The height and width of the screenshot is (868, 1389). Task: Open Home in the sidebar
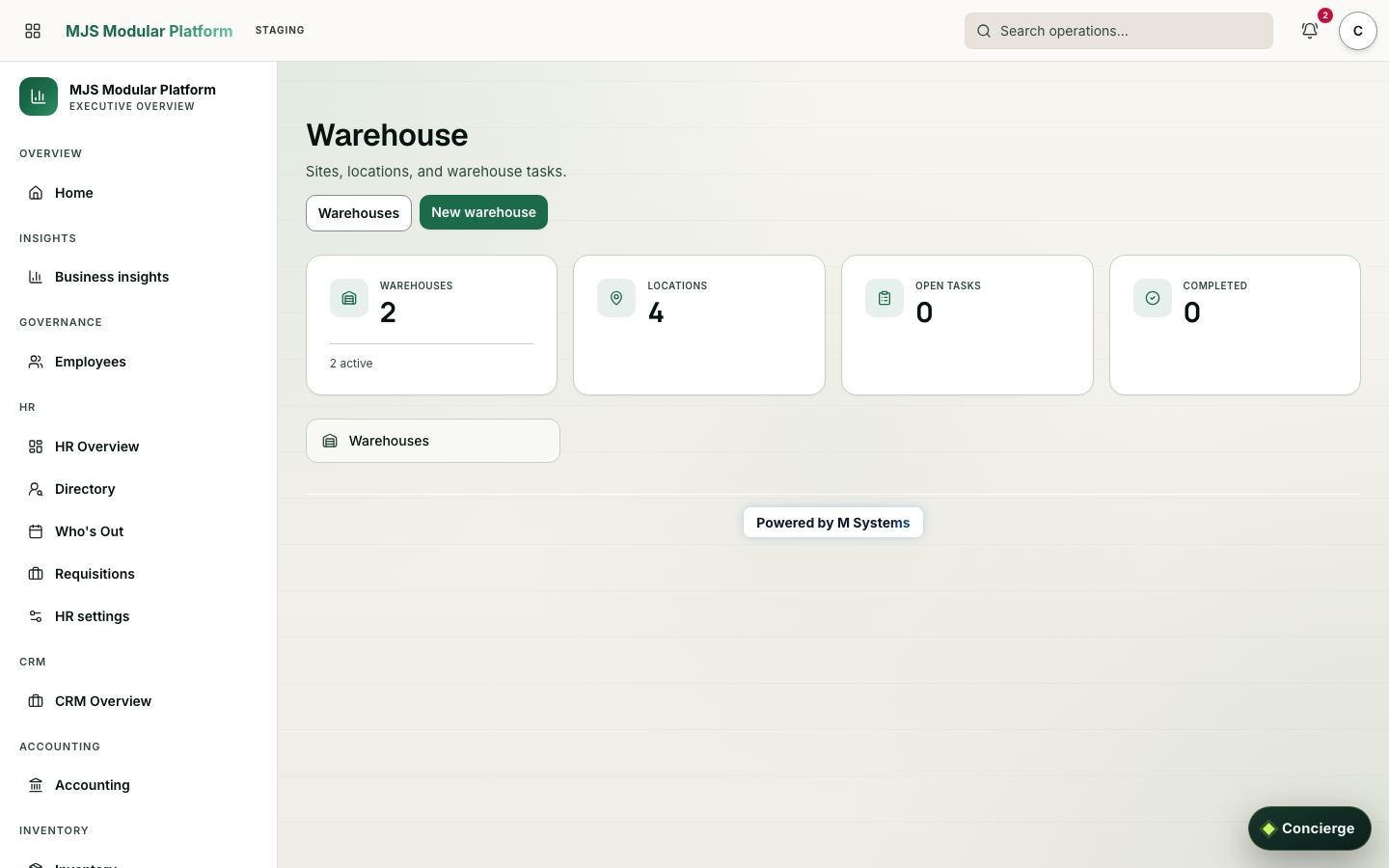click(138, 193)
